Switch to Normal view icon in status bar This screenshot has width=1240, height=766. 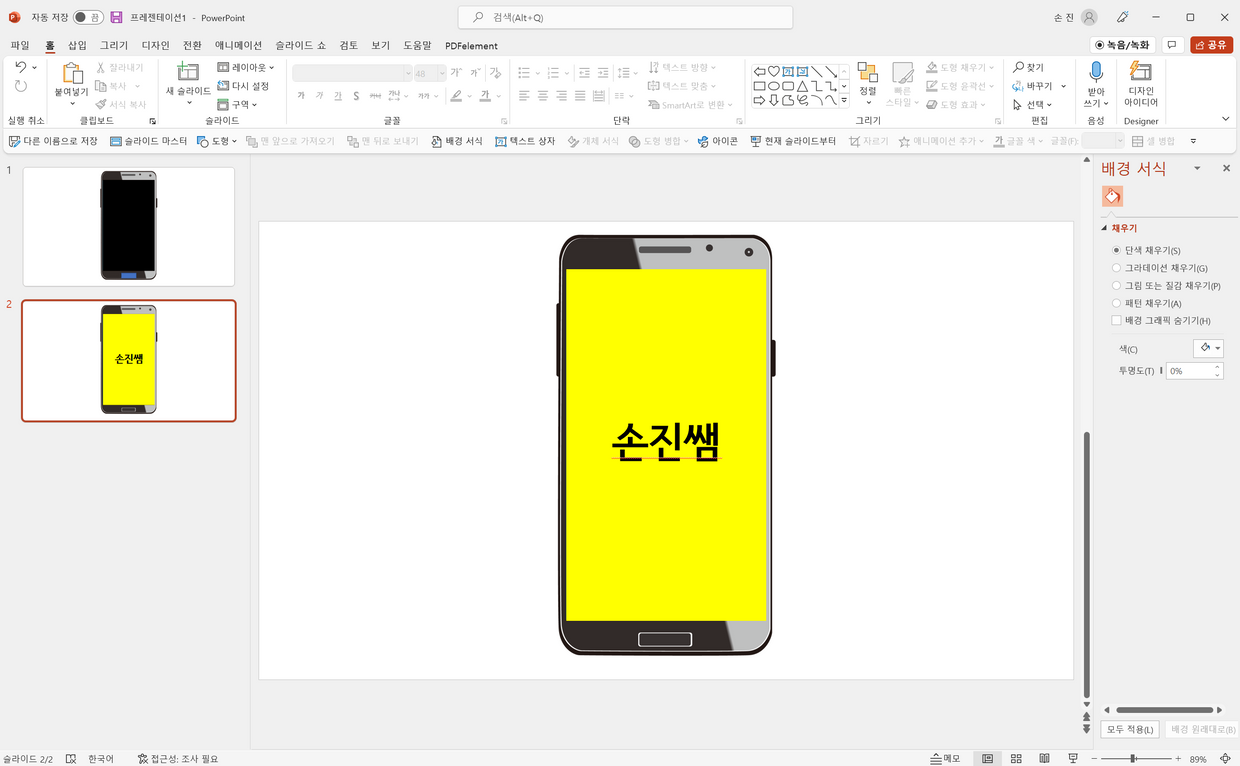987,759
